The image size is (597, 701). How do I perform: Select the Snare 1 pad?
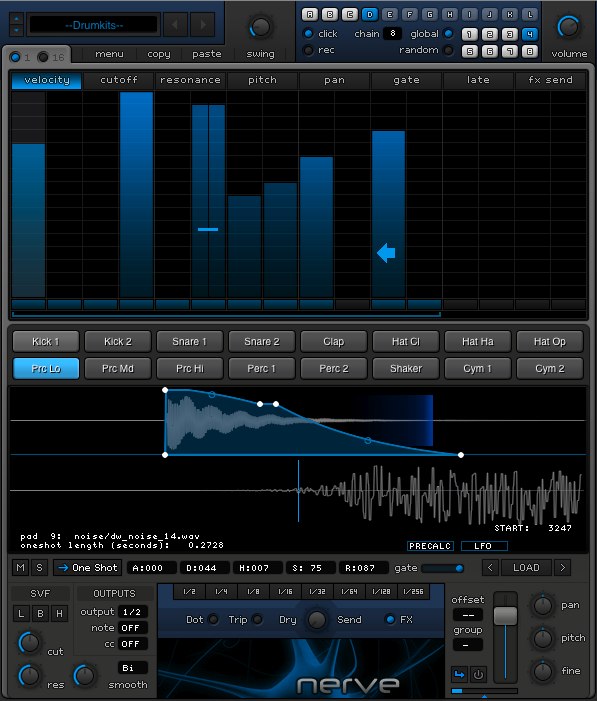click(190, 342)
